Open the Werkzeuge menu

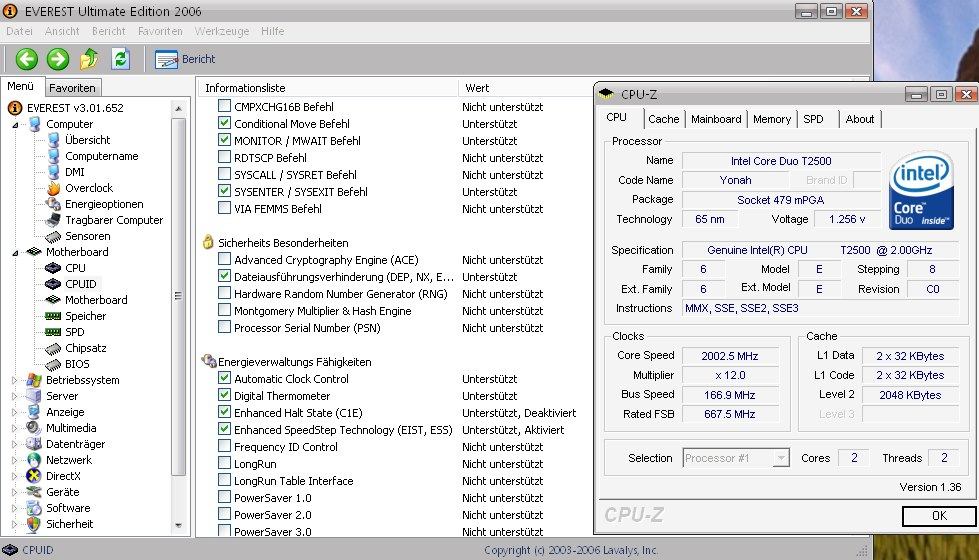(222, 31)
